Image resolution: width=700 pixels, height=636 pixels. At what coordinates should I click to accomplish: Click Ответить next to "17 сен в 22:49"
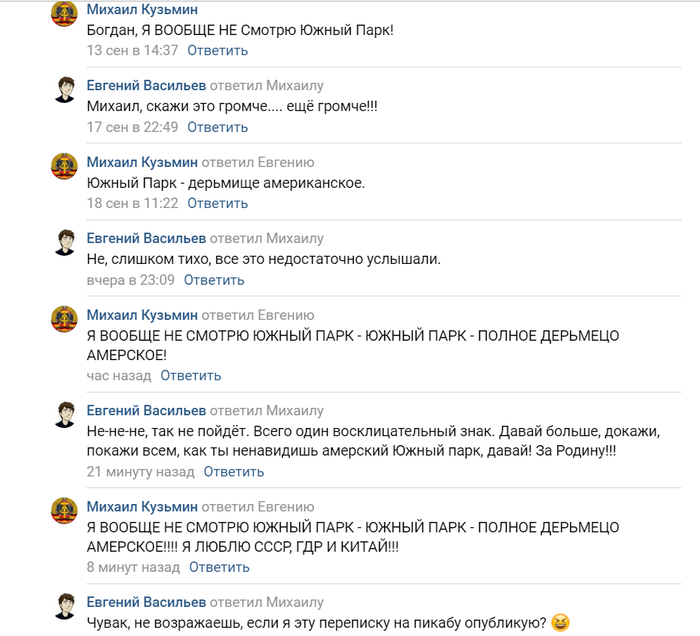click(217, 127)
